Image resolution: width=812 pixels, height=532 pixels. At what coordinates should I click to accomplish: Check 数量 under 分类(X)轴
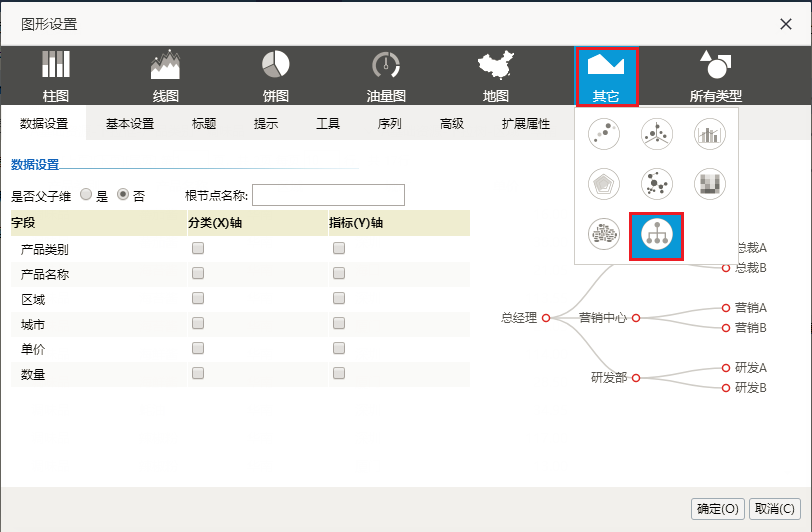tap(198, 373)
